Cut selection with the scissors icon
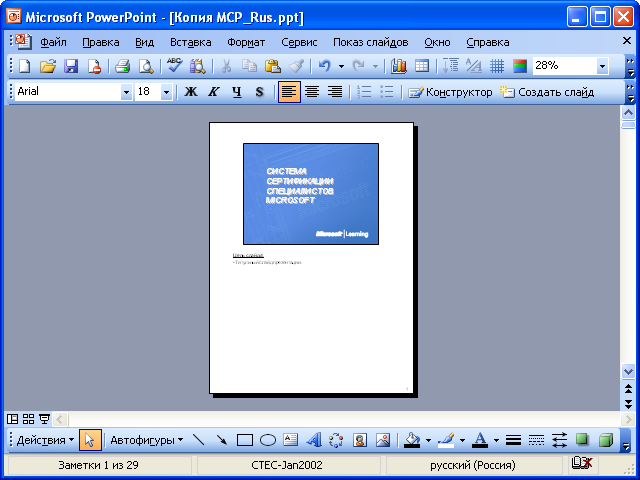The width and height of the screenshot is (640, 480). [x=226, y=66]
